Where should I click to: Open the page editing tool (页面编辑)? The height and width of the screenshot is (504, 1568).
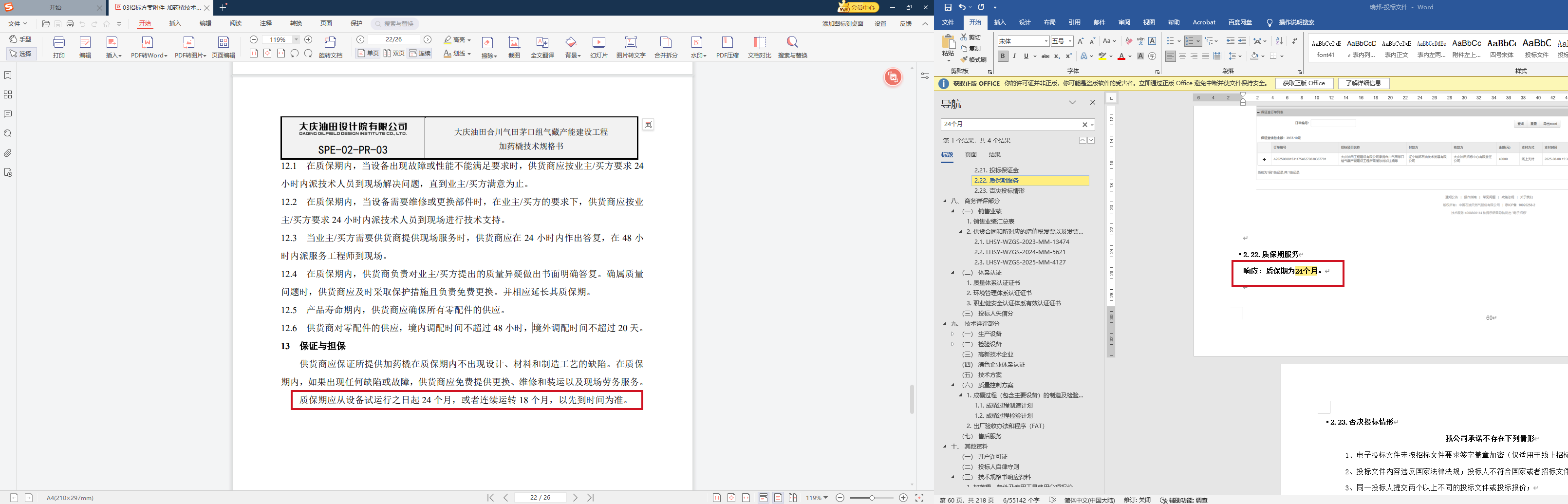tap(224, 47)
